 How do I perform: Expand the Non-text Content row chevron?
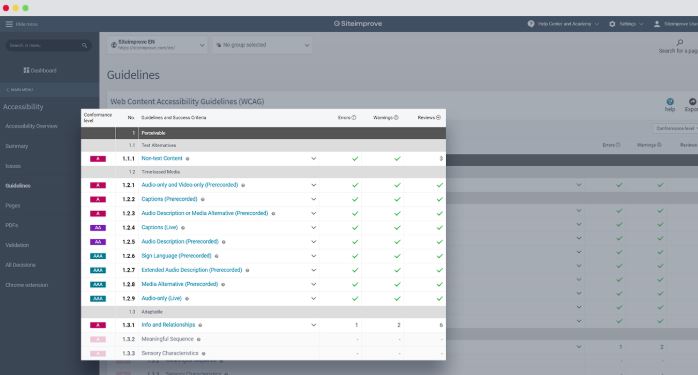[313, 159]
